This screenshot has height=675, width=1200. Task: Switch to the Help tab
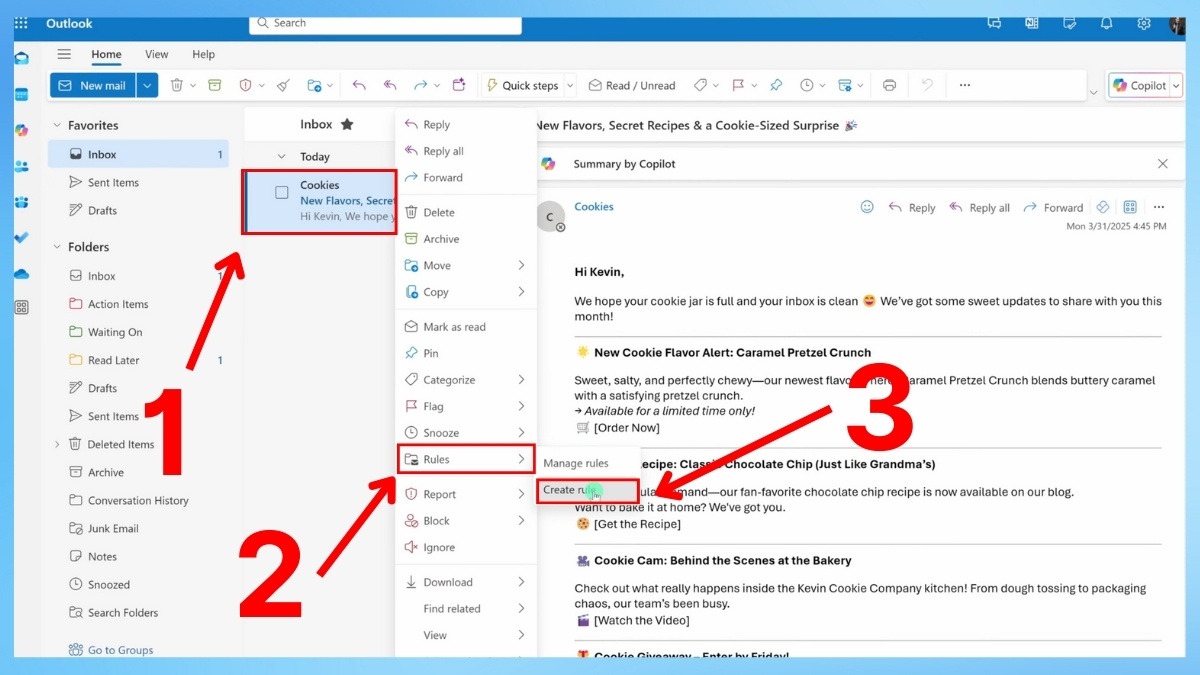pyautogui.click(x=203, y=54)
